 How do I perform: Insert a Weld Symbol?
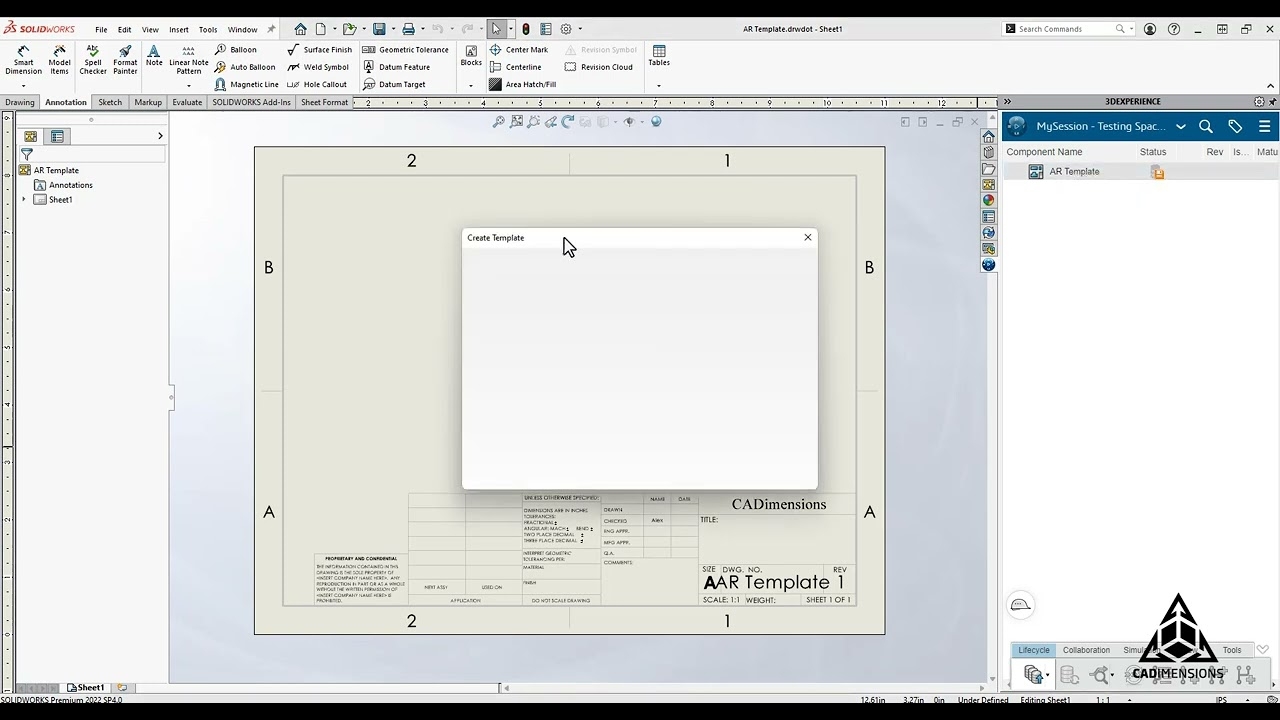(x=318, y=67)
